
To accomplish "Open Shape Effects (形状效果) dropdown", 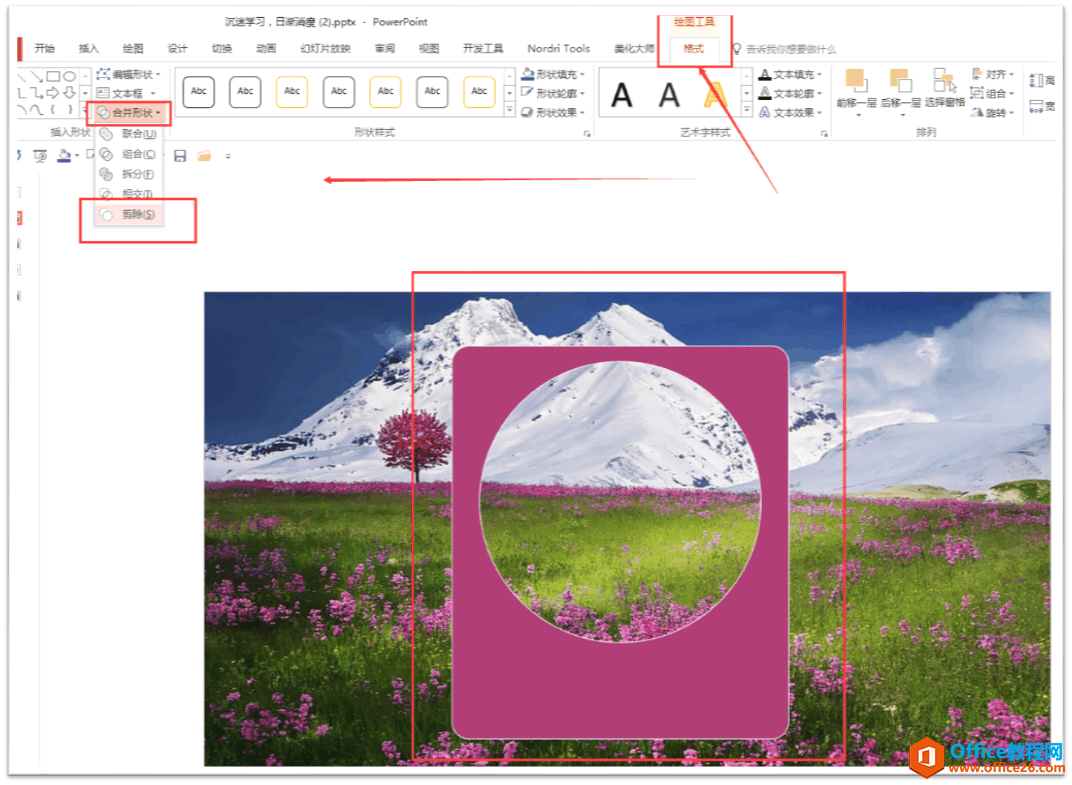I will 553,112.
